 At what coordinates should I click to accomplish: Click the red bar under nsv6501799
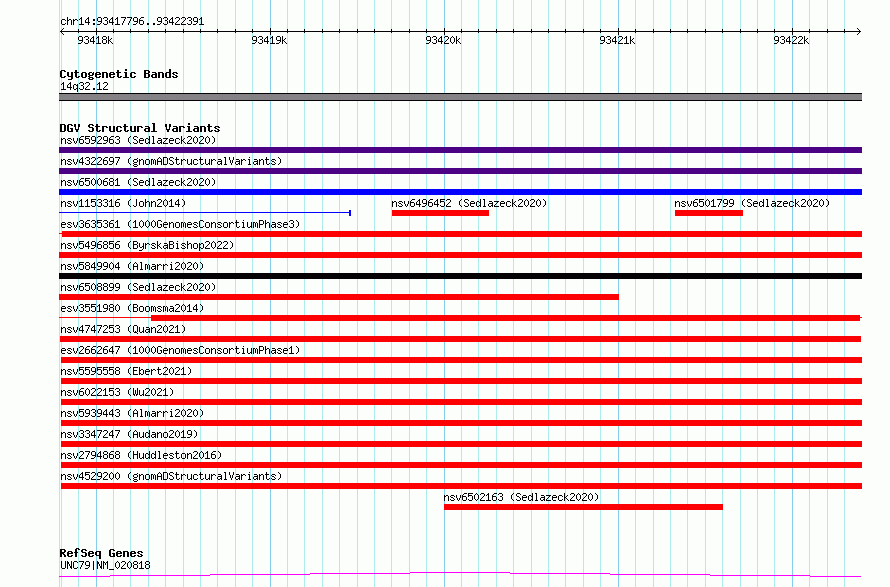click(x=708, y=213)
